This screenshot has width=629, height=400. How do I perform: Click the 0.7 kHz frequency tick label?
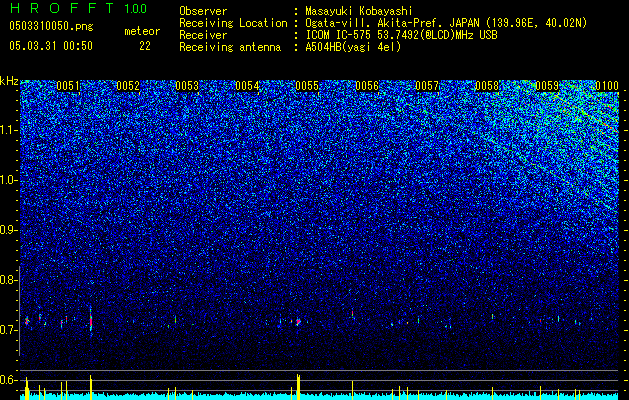(8, 330)
